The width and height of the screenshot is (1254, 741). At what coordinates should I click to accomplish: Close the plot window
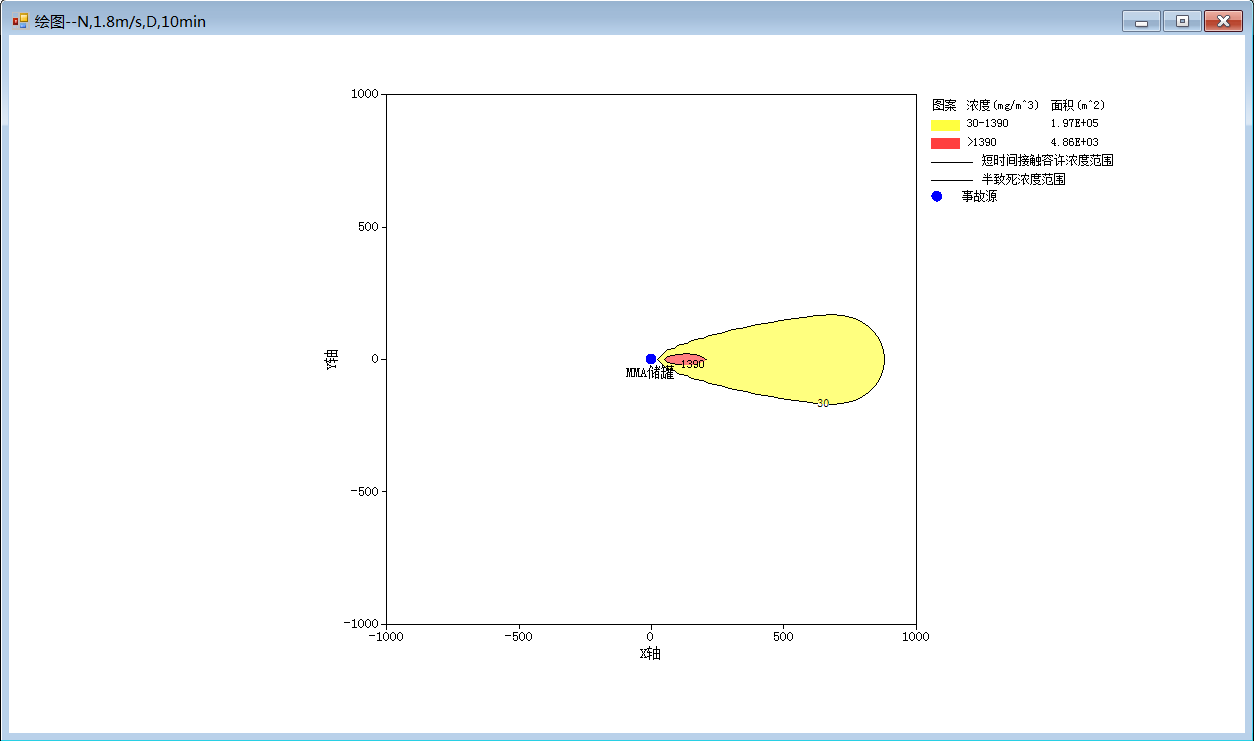[x=1223, y=21]
